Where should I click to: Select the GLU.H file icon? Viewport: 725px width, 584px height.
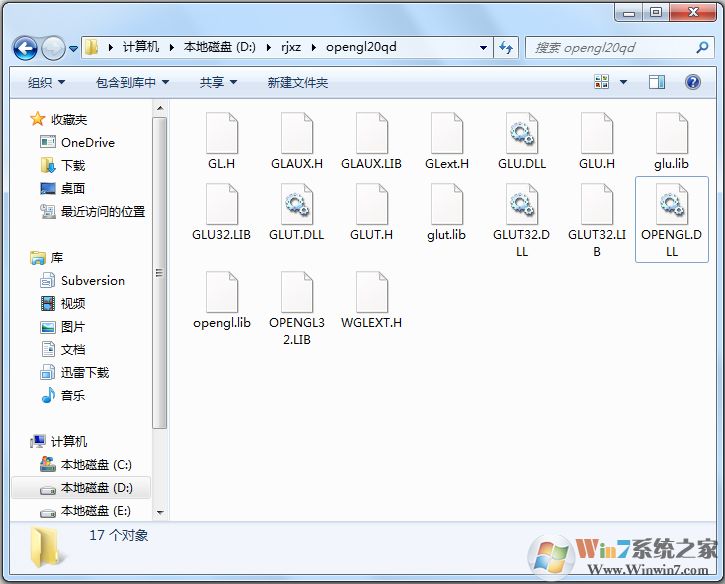[597, 133]
